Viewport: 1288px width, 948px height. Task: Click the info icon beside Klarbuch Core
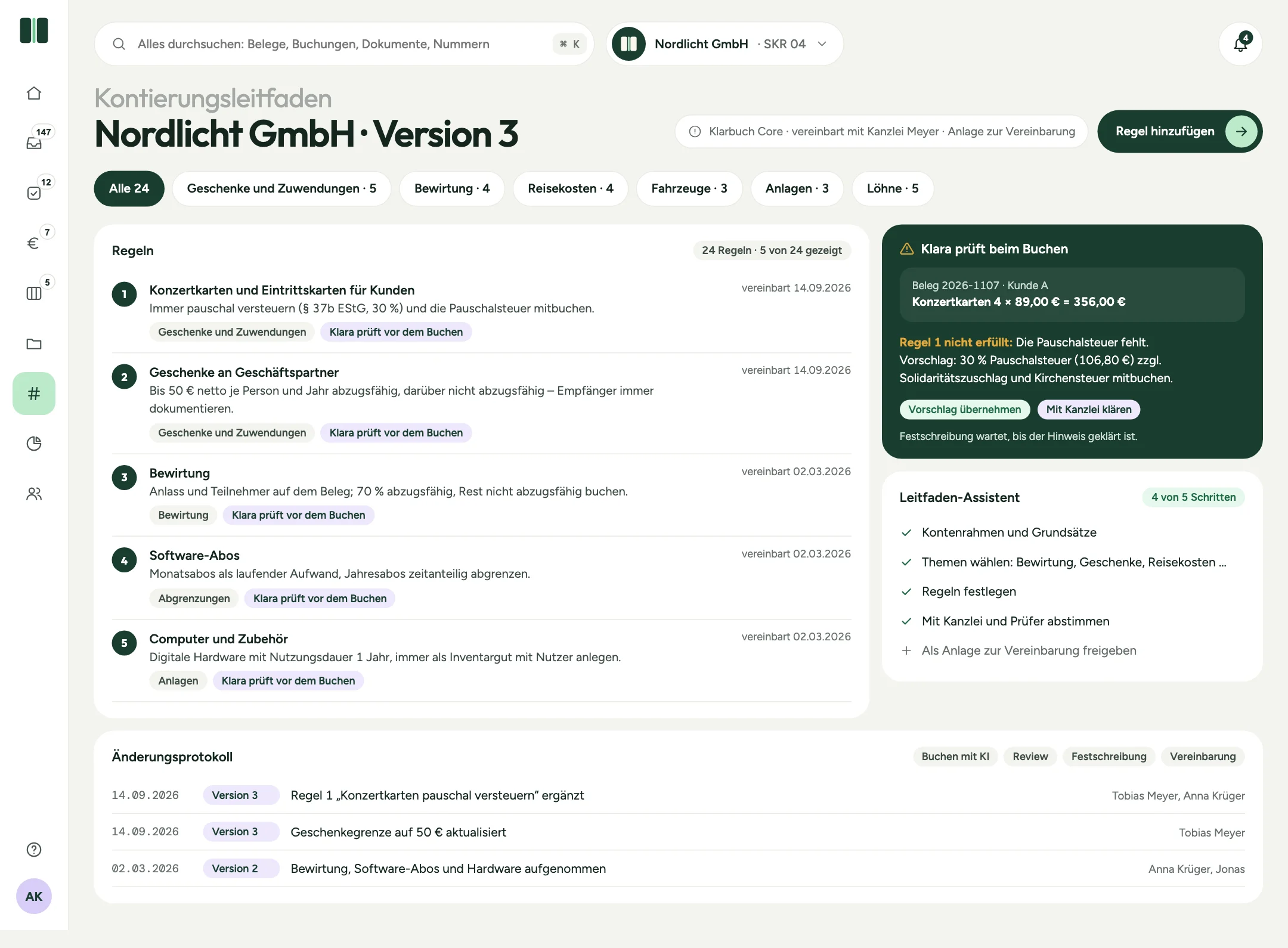click(695, 131)
